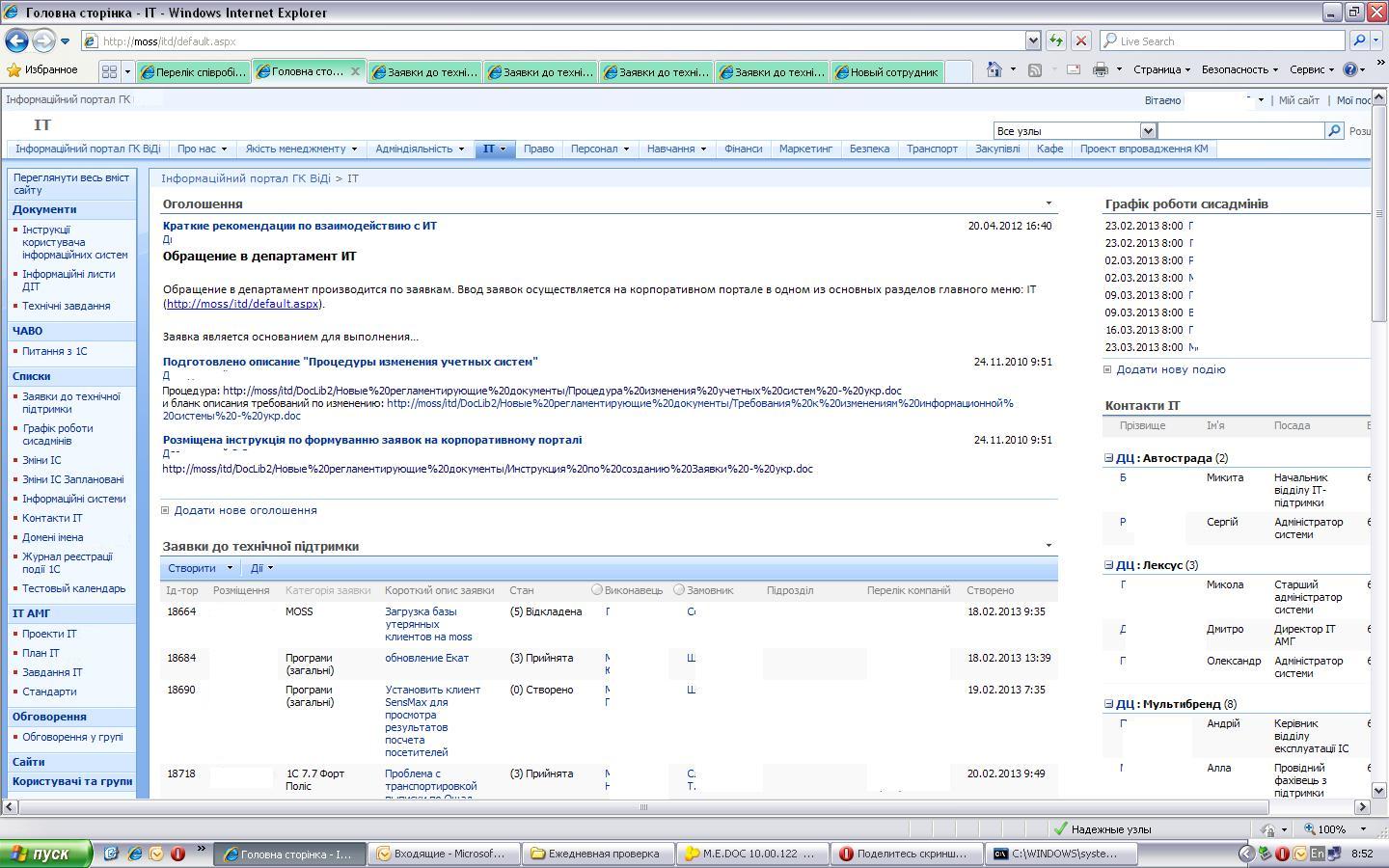Open the Дії dropdown menu
The height and width of the screenshot is (868, 1389).
coord(261,568)
